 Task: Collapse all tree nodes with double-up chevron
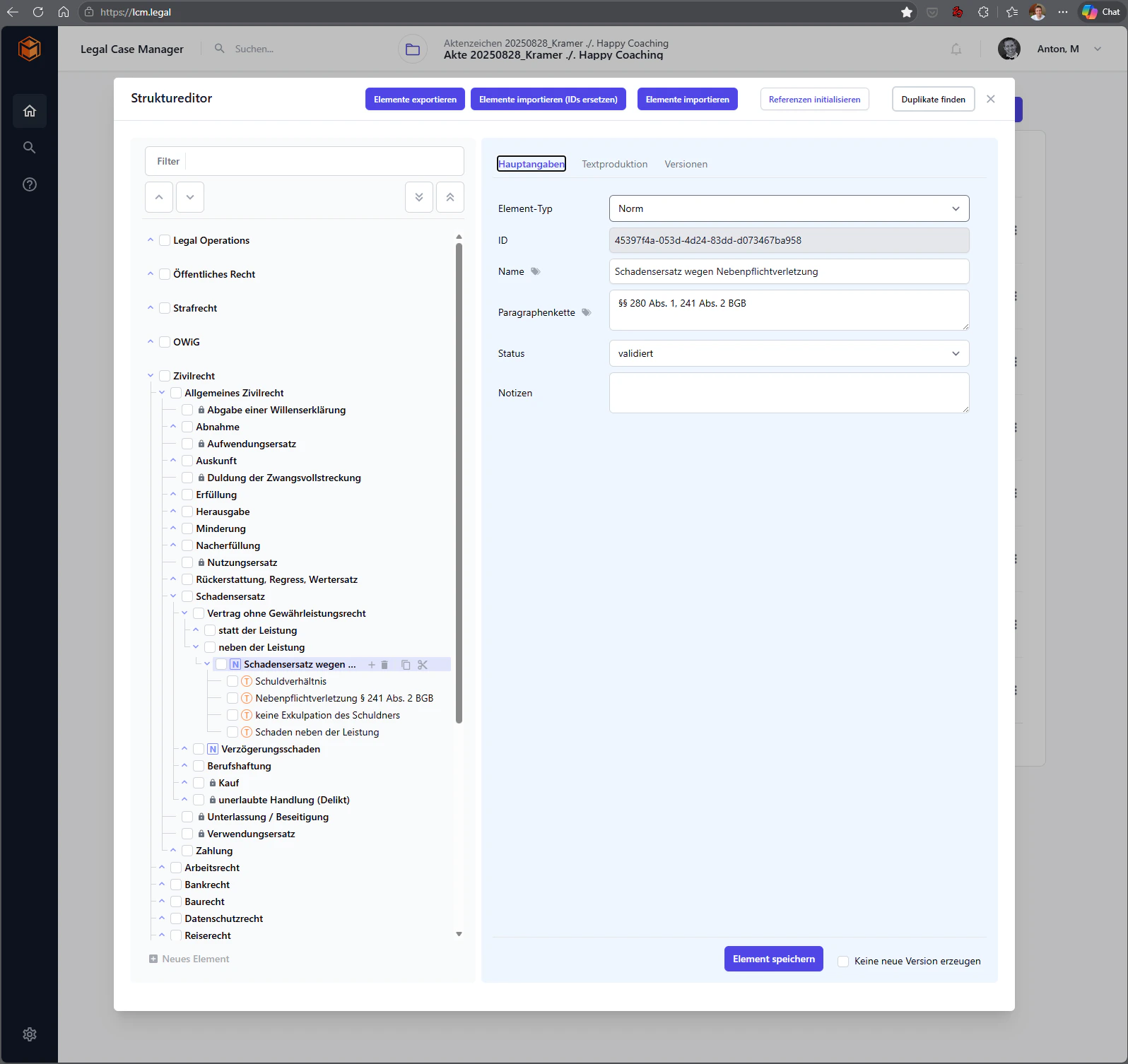click(x=450, y=197)
